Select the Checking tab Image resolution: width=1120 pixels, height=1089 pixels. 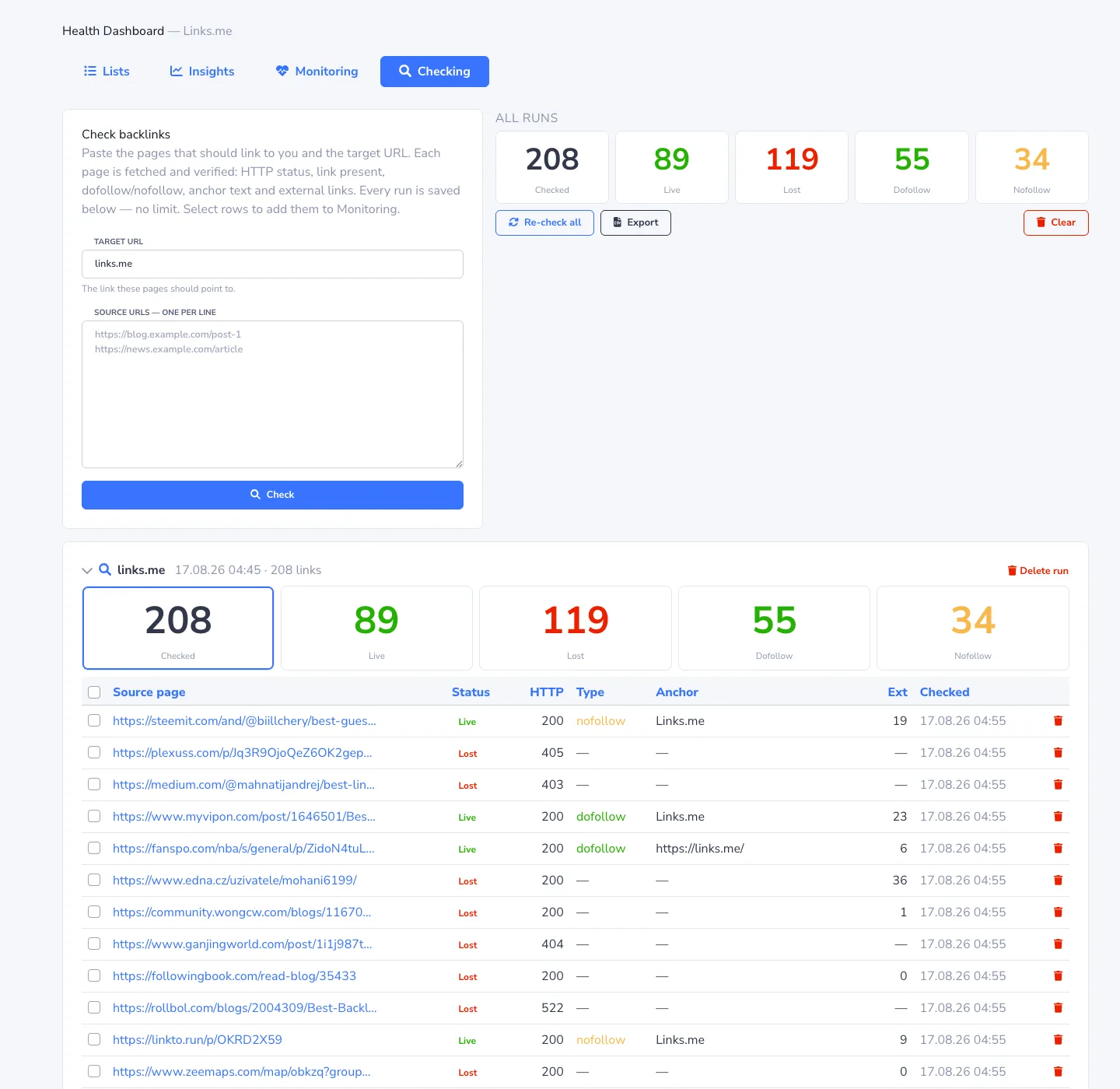(x=435, y=72)
